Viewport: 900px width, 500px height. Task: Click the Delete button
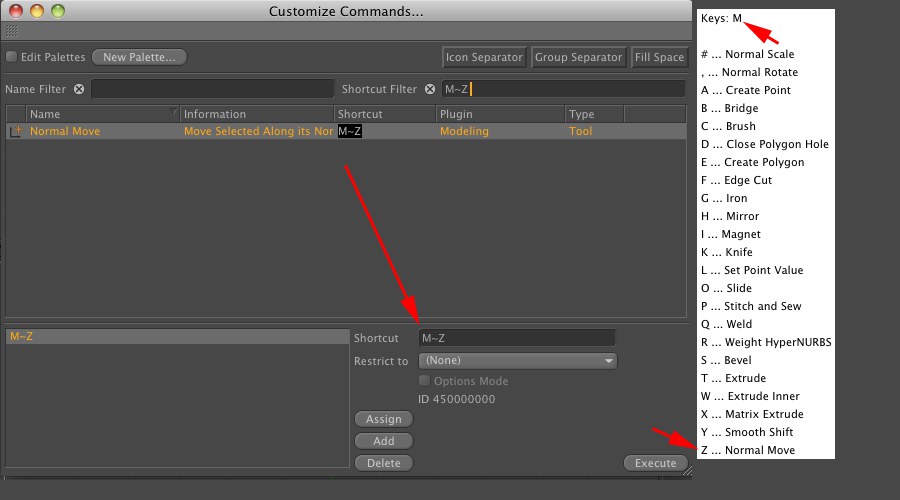coord(383,463)
